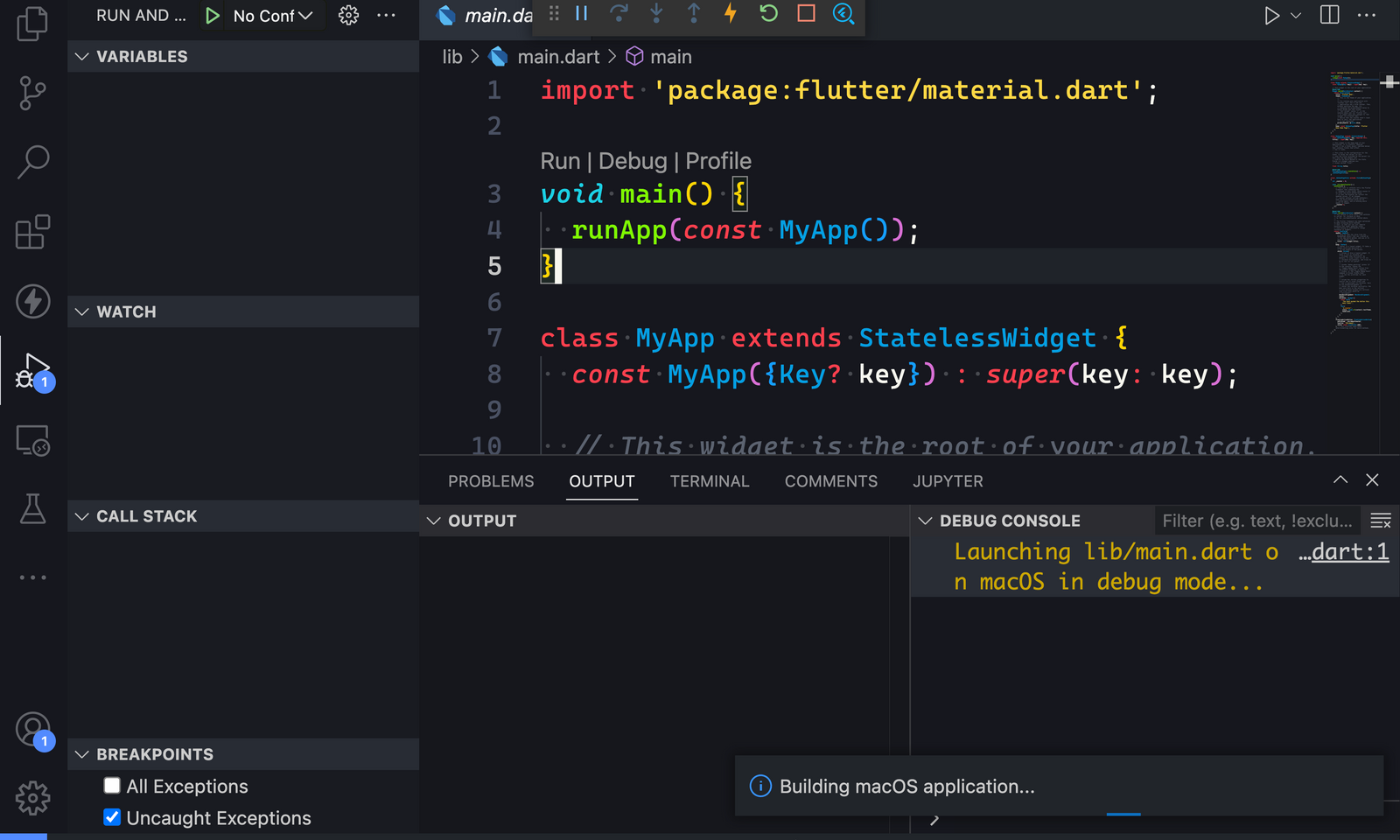Maximize the bottom panel

pyautogui.click(x=1340, y=479)
